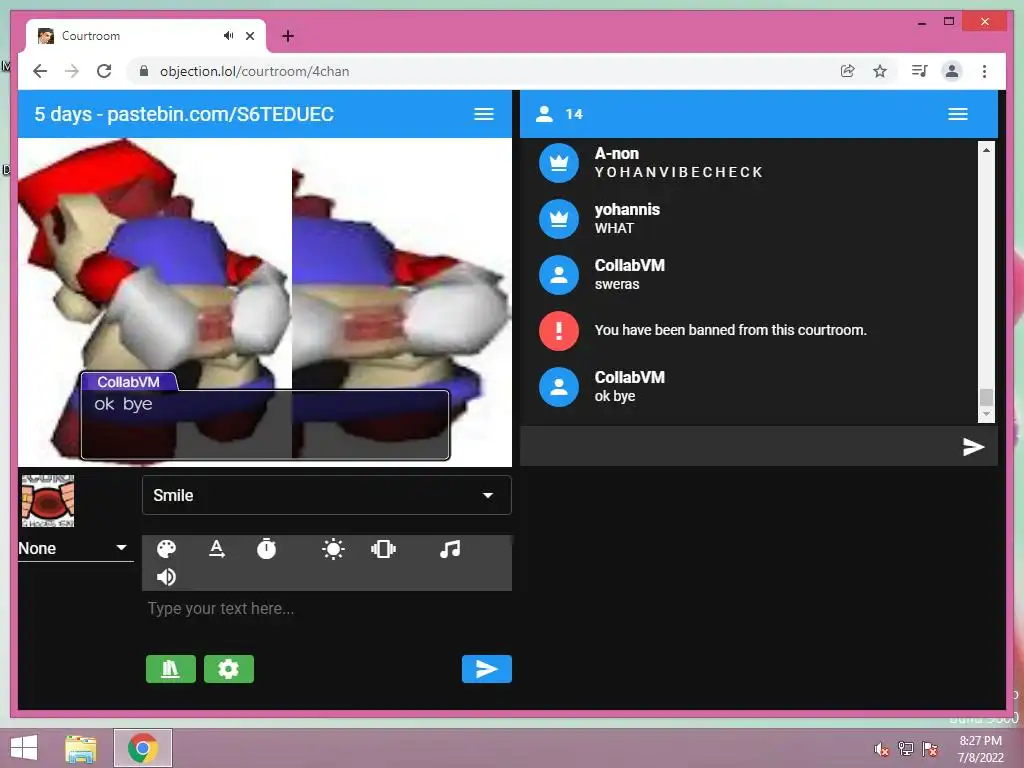Open the text speed tool icon
1024x768 pixels.
coord(217,549)
